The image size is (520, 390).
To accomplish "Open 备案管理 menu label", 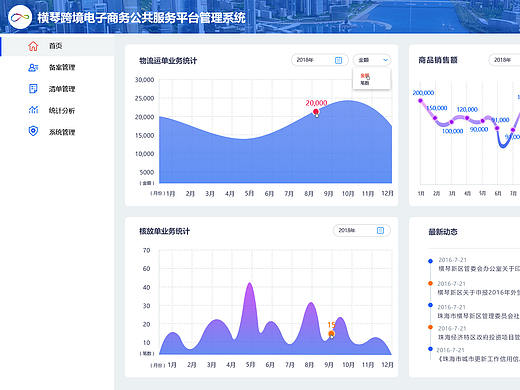I will pos(62,67).
